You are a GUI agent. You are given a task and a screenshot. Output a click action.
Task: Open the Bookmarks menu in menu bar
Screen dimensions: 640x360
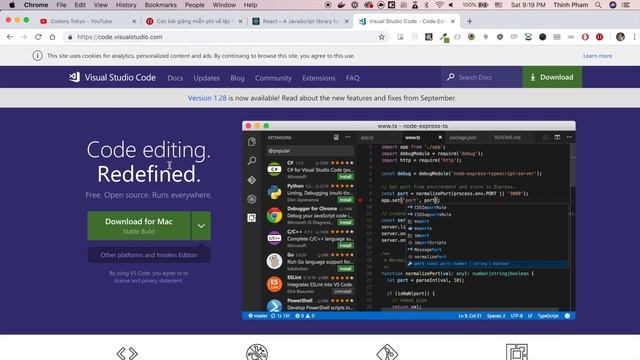(160, 5)
